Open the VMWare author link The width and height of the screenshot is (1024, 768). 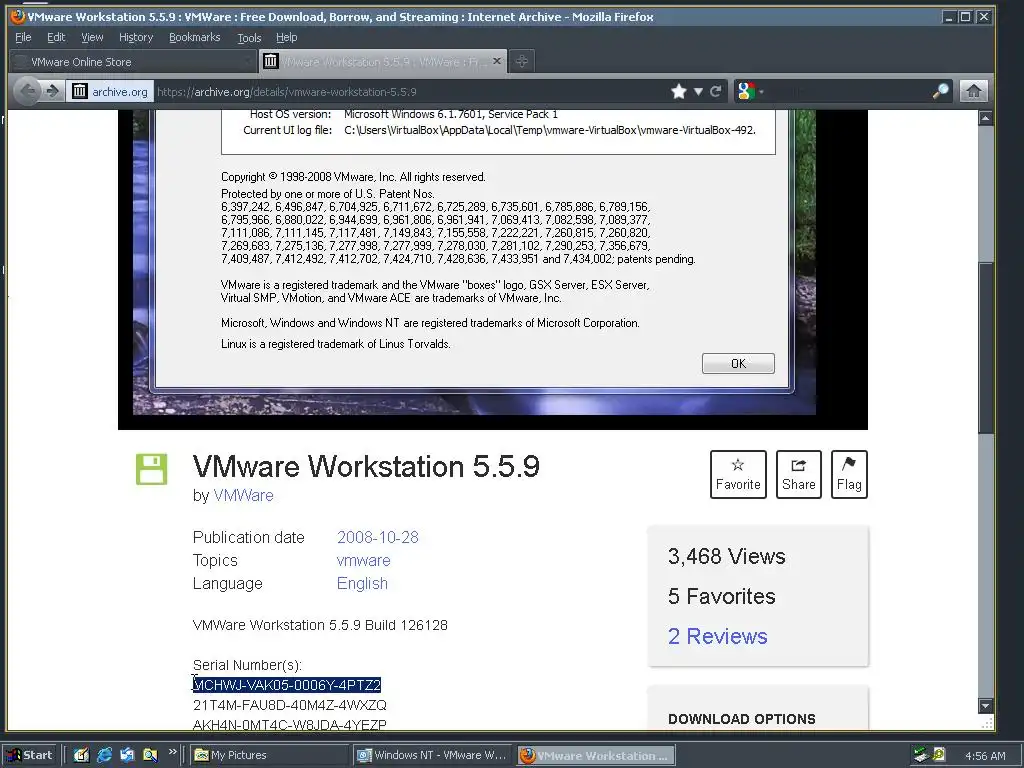[243, 496]
